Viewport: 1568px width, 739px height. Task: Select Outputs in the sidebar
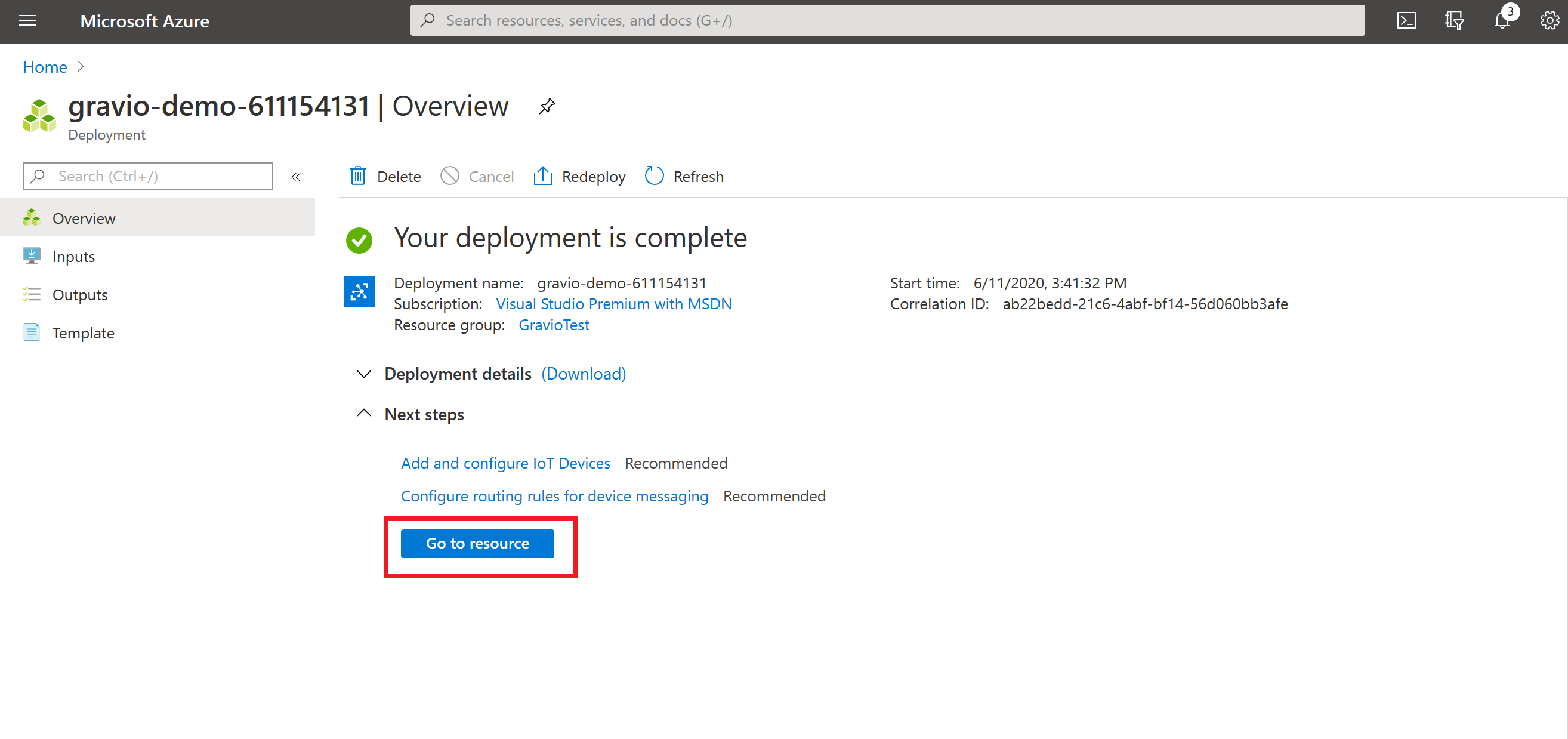tap(80, 295)
